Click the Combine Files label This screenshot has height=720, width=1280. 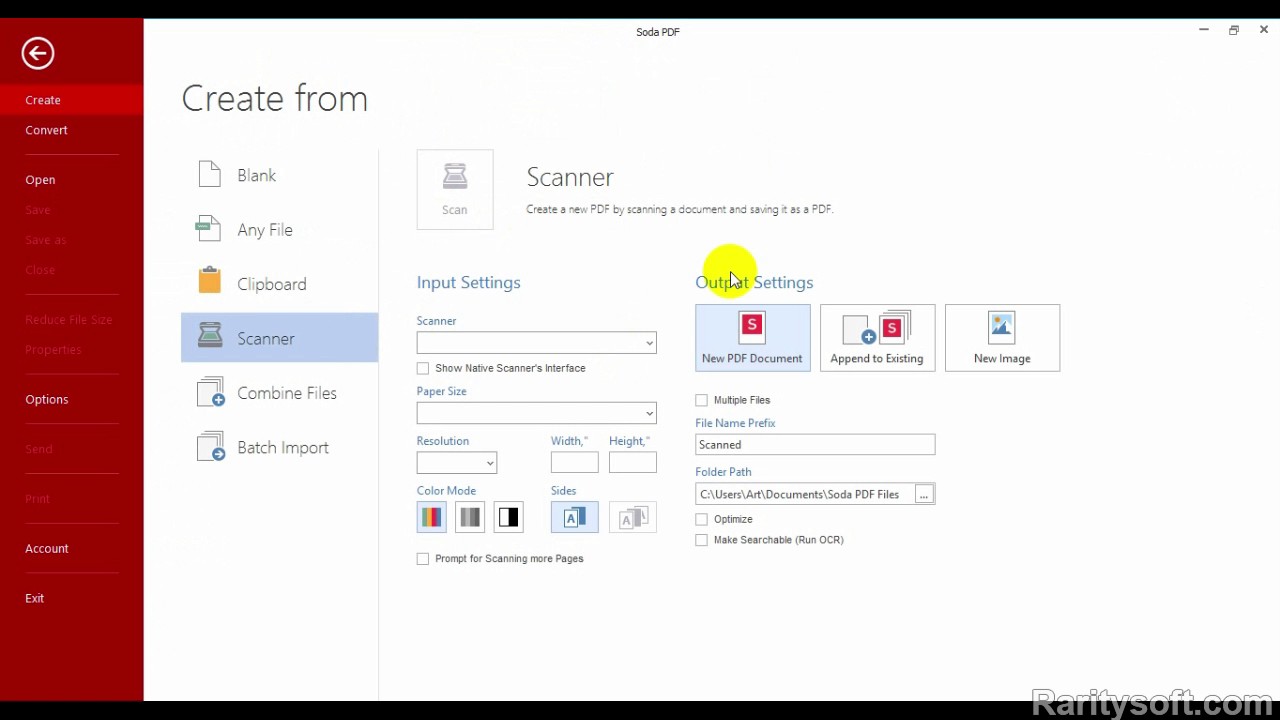287,393
